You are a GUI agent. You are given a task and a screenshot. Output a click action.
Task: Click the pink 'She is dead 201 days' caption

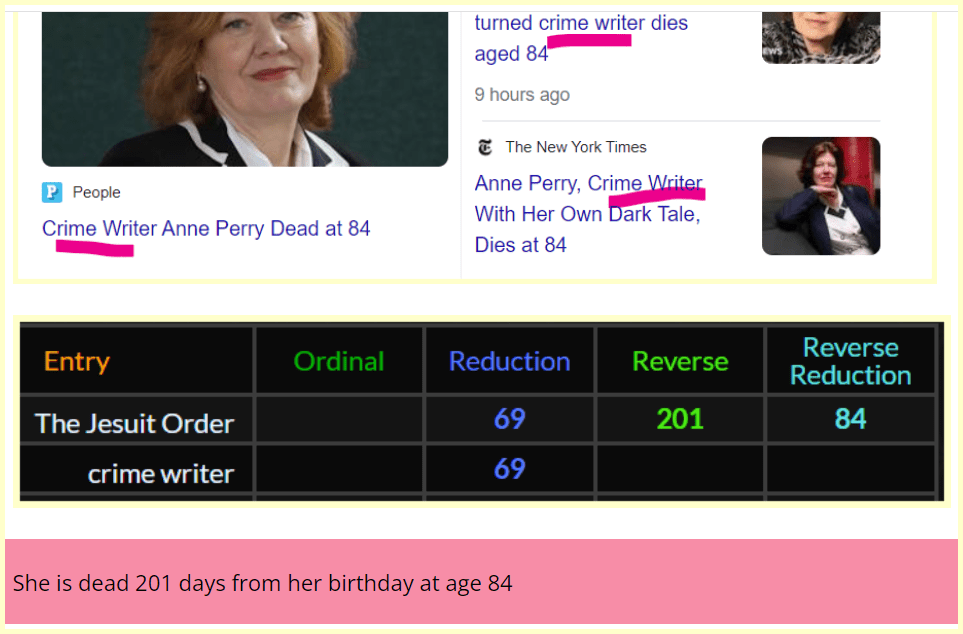pyautogui.click(x=262, y=582)
